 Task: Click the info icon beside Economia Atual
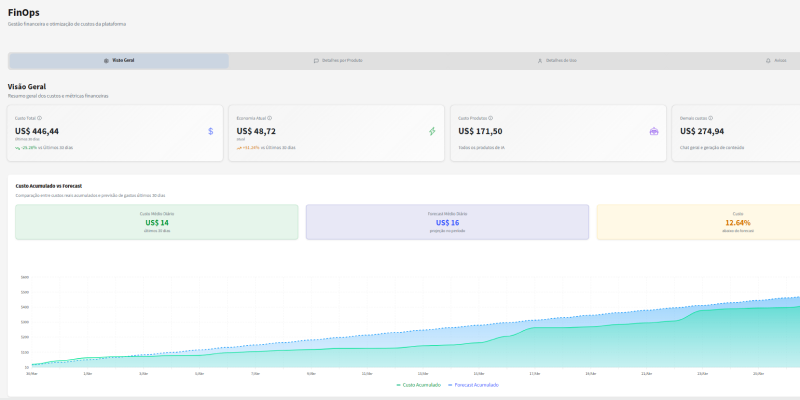pyautogui.click(x=269, y=118)
